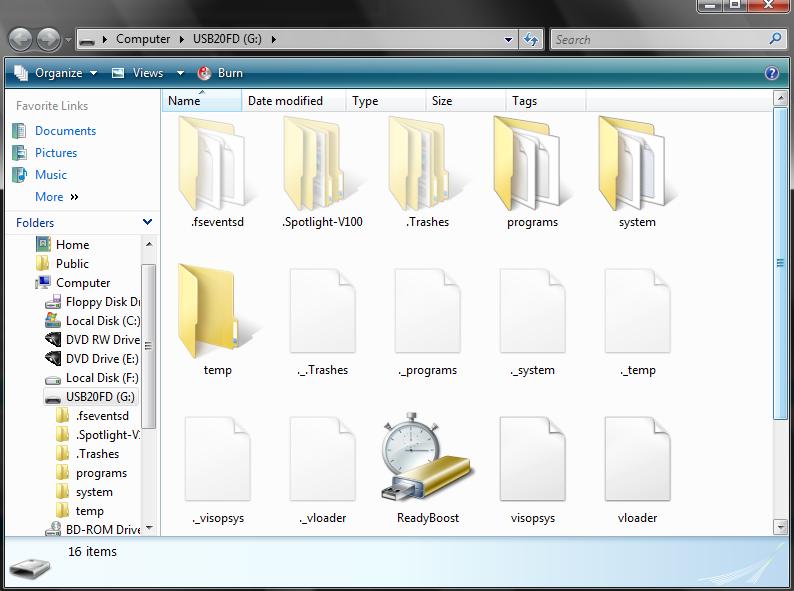The image size is (794, 591).
Task: Click the folder tree scroll up arrow
Action: (x=149, y=244)
